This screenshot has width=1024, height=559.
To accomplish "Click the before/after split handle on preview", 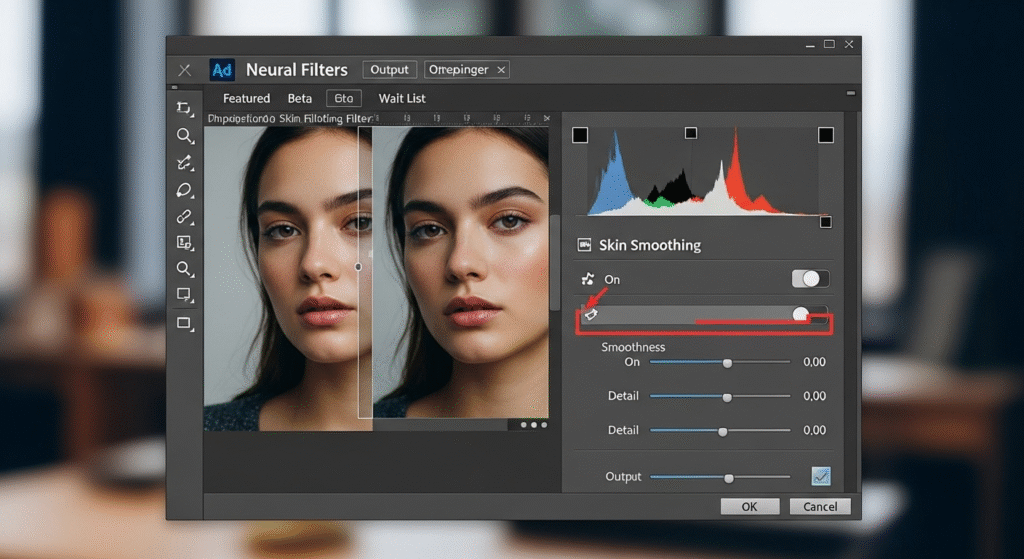I will pyautogui.click(x=359, y=266).
